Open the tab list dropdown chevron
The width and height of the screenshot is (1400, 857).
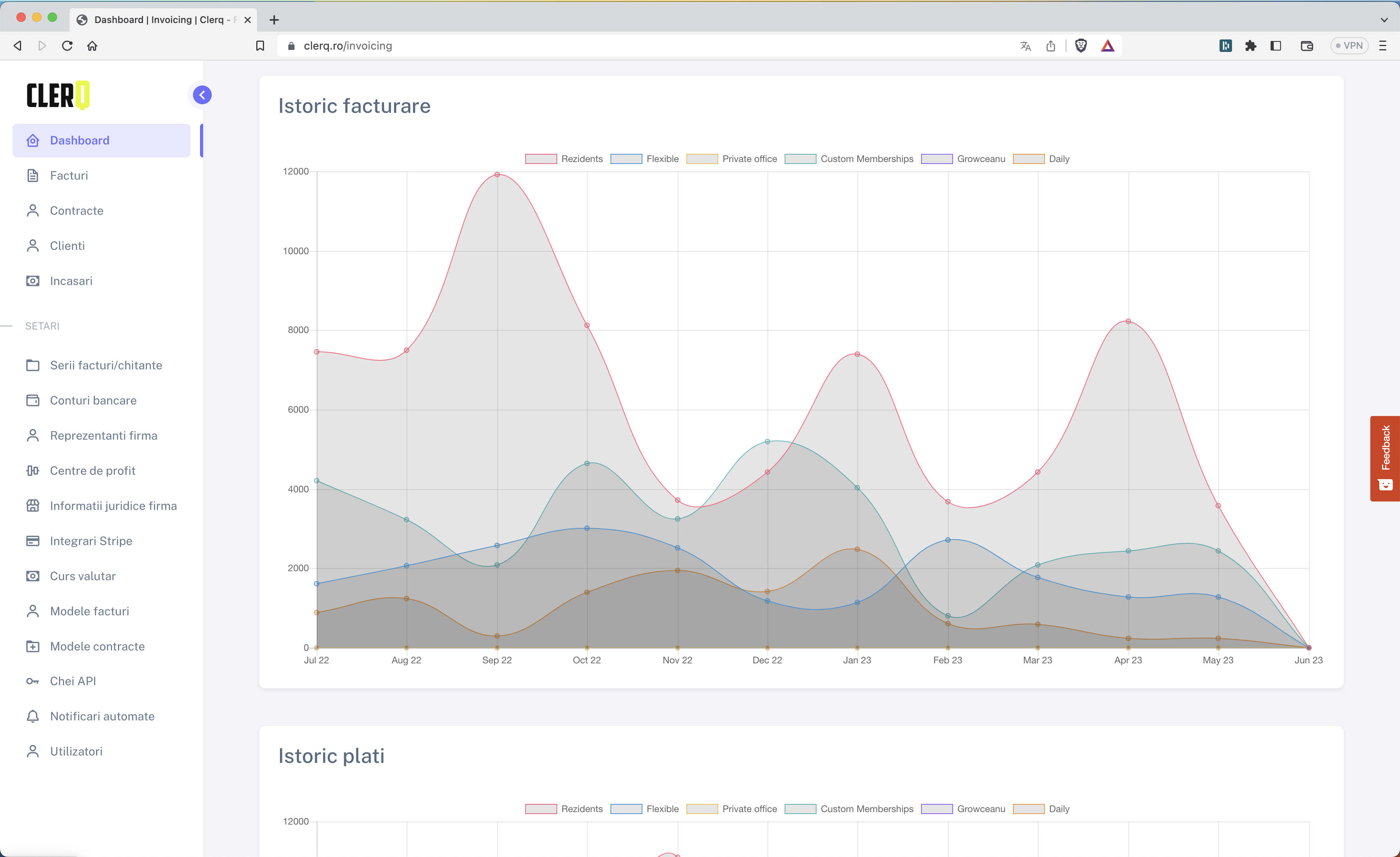1384,20
